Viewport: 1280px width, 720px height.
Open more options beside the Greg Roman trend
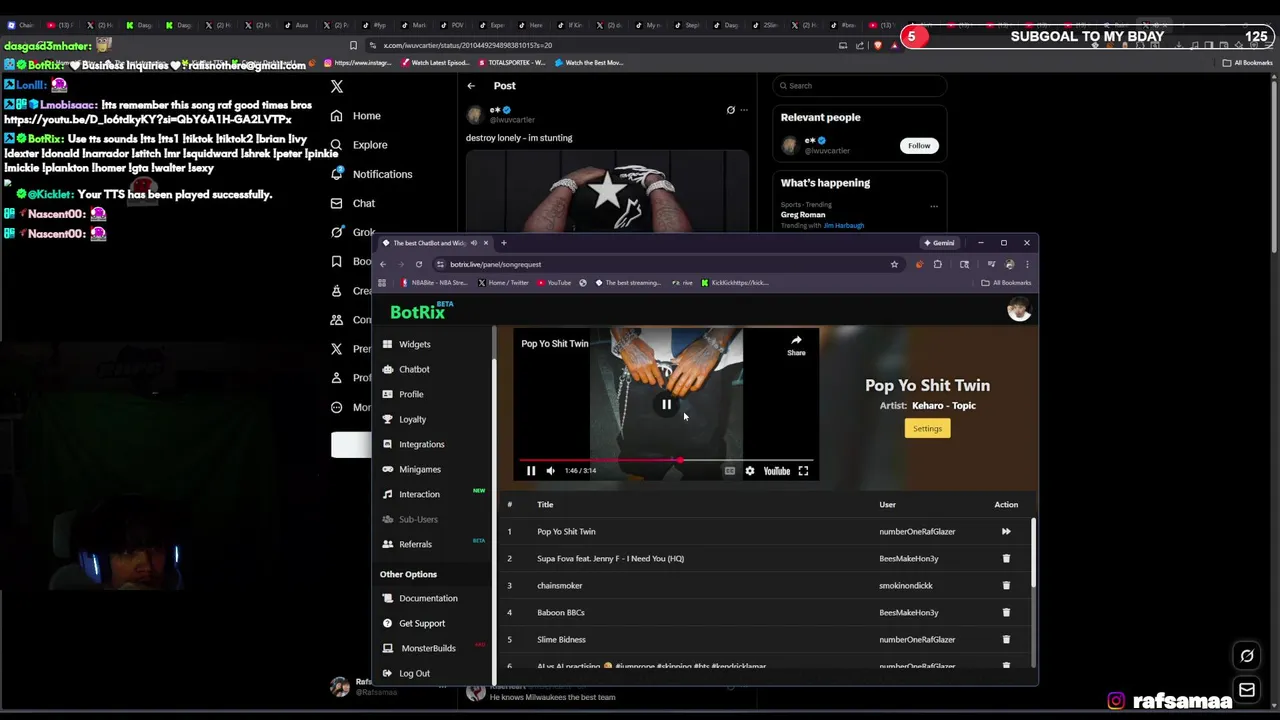tap(934, 206)
